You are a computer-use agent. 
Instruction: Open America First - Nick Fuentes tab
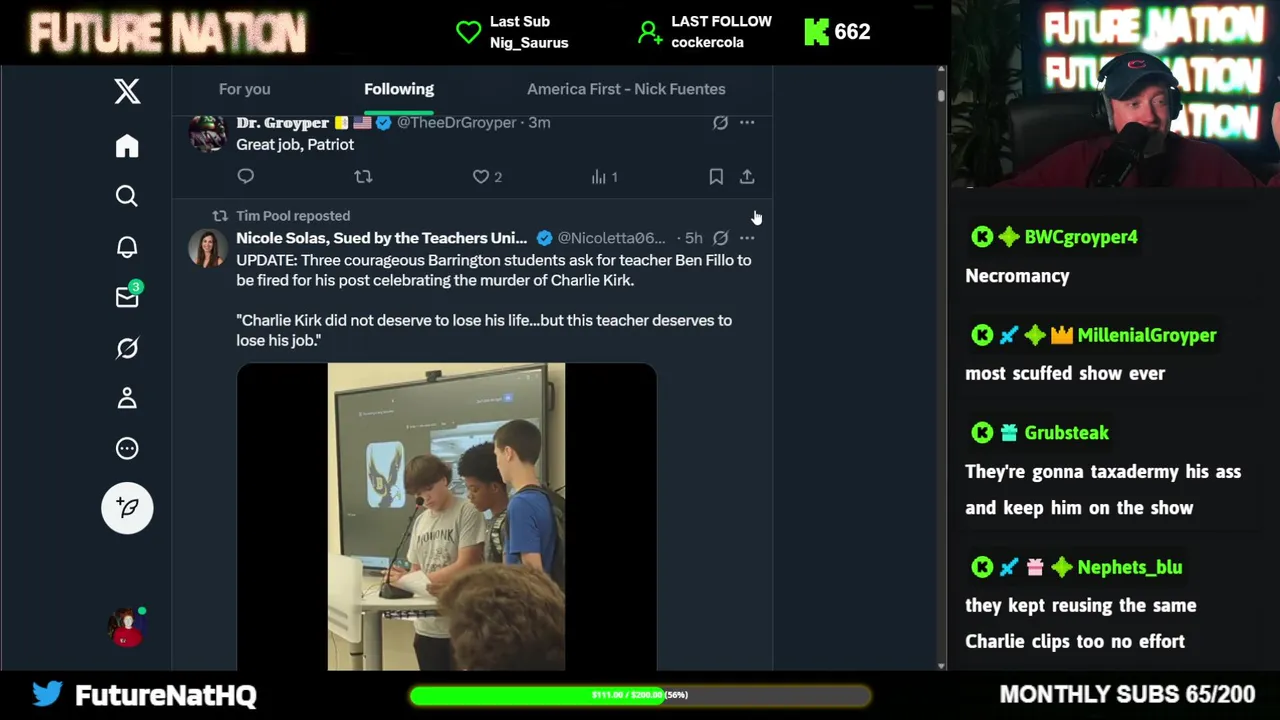(626, 89)
